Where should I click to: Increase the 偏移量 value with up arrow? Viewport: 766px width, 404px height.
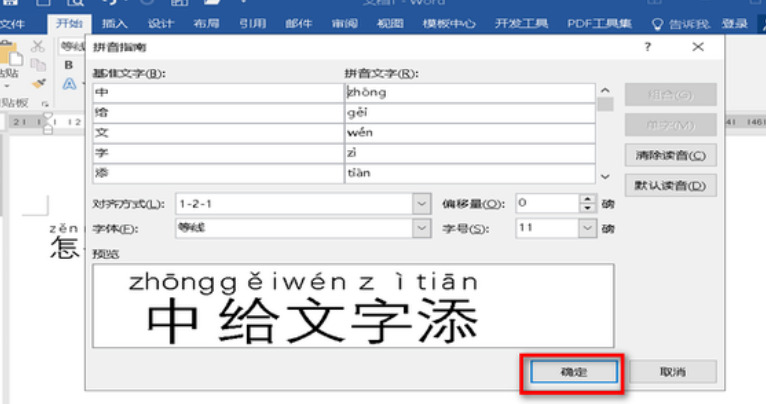588,199
